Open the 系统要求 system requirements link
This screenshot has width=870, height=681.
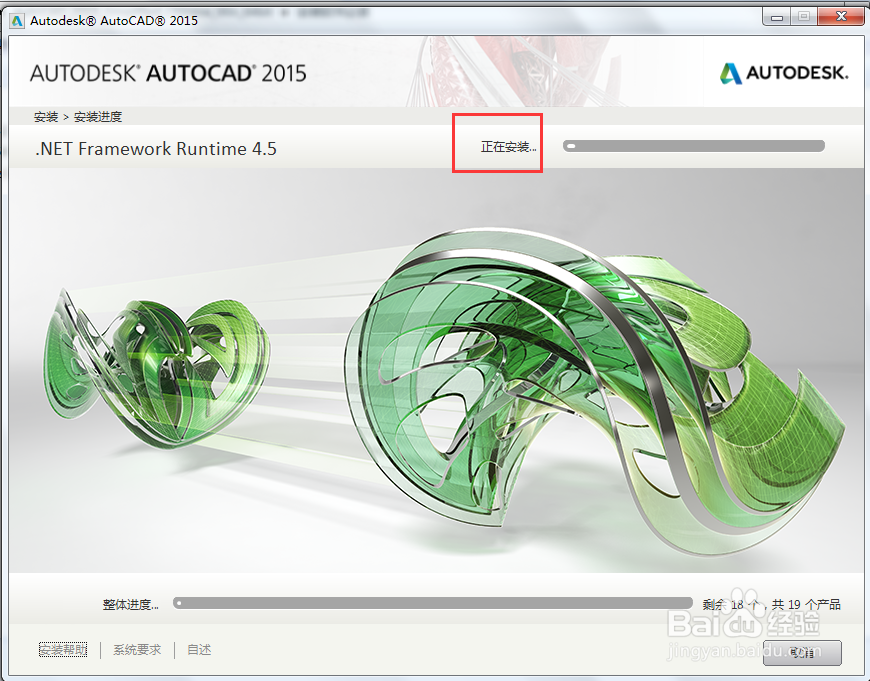(137, 649)
